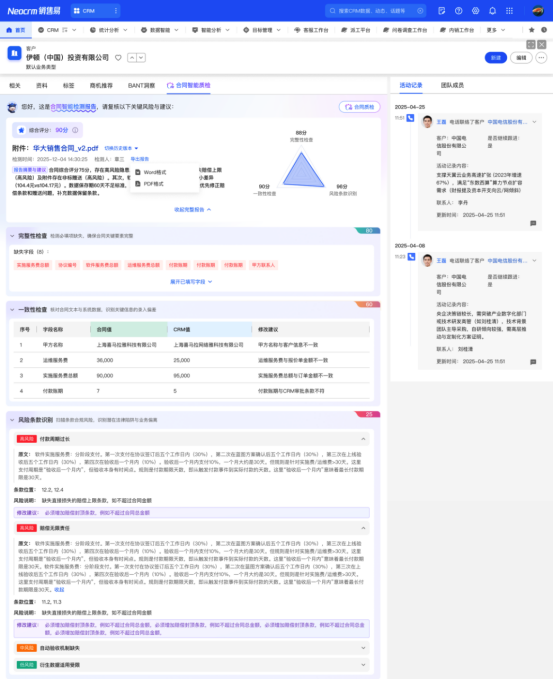Switch to the BANT洞察 tab
The height and width of the screenshot is (680, 553).
[141, 85]
